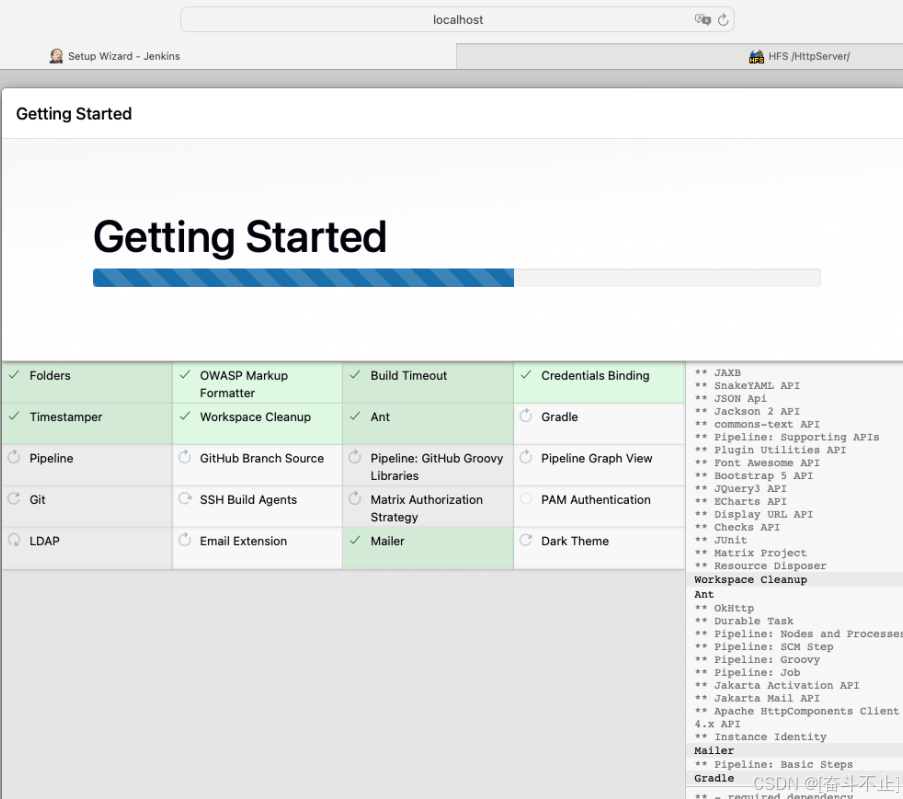903x799 pixels.
Task: Click the OWASP Markup Formatter plugin name
Action: click(x=244, y=384)
